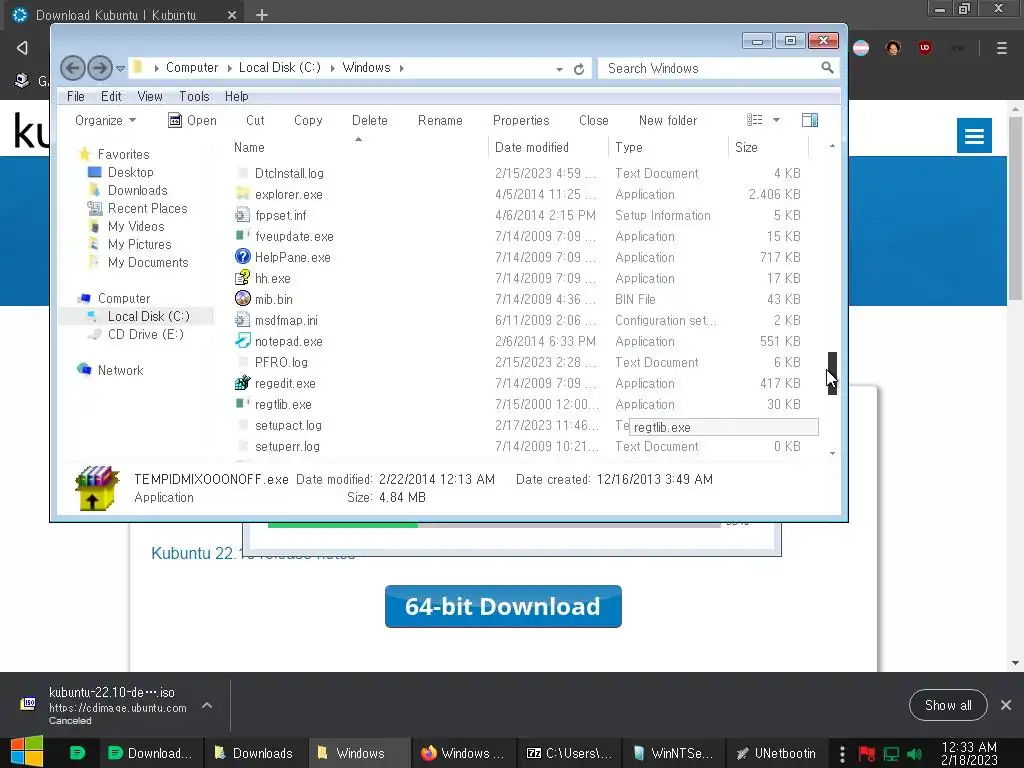Click the 64-bit Download button
Image resolution: width=1024 pixels, height=768 pixels.
[x=503, y=606]
